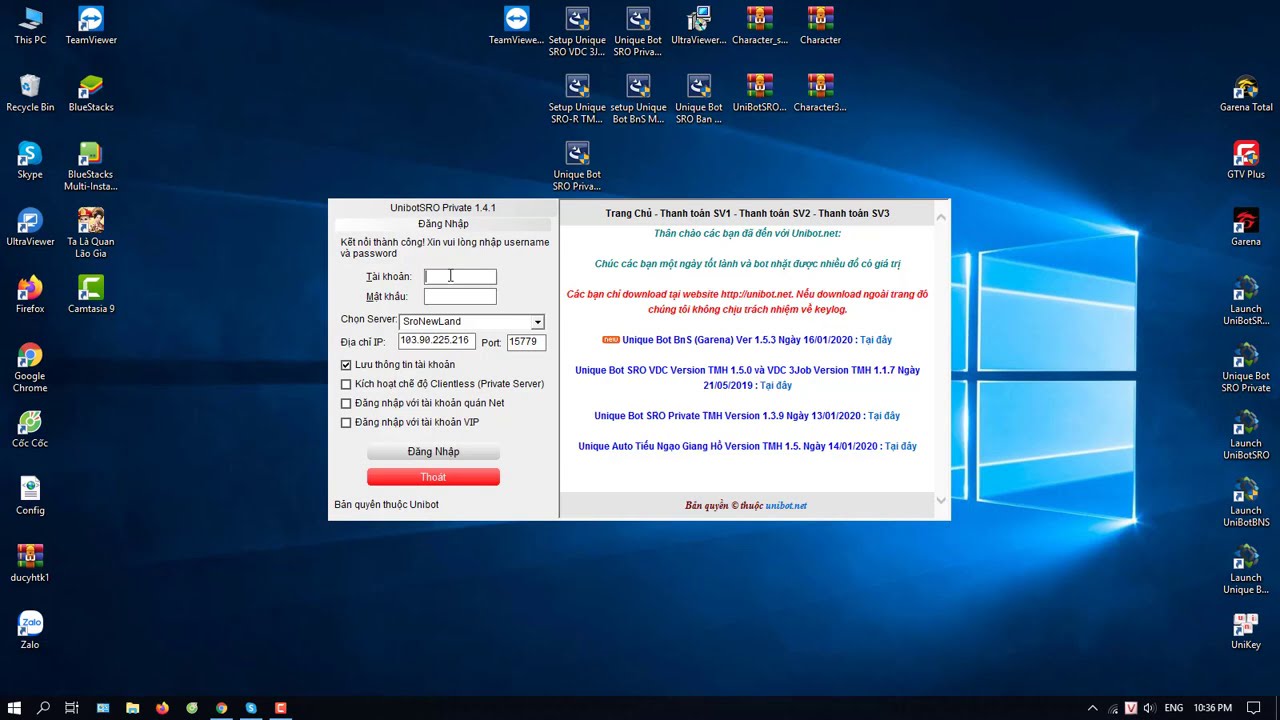The width and height of the screenshot is (1280, 720).
Task: Open the Config file on desktop
Action: point(30,495)
